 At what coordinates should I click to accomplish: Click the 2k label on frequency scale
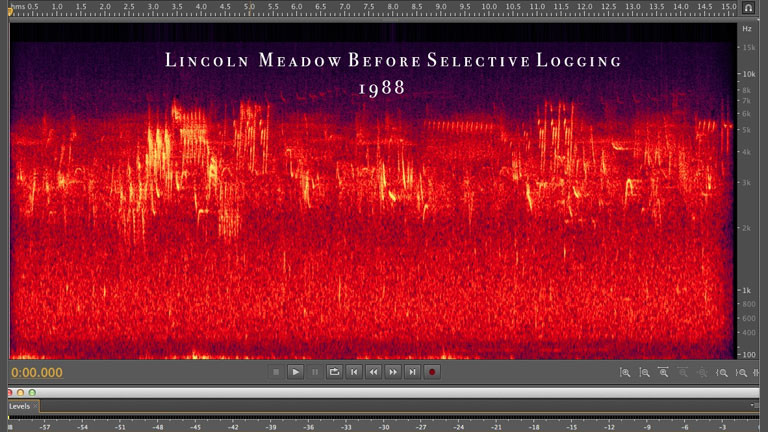tap(747, 228)
